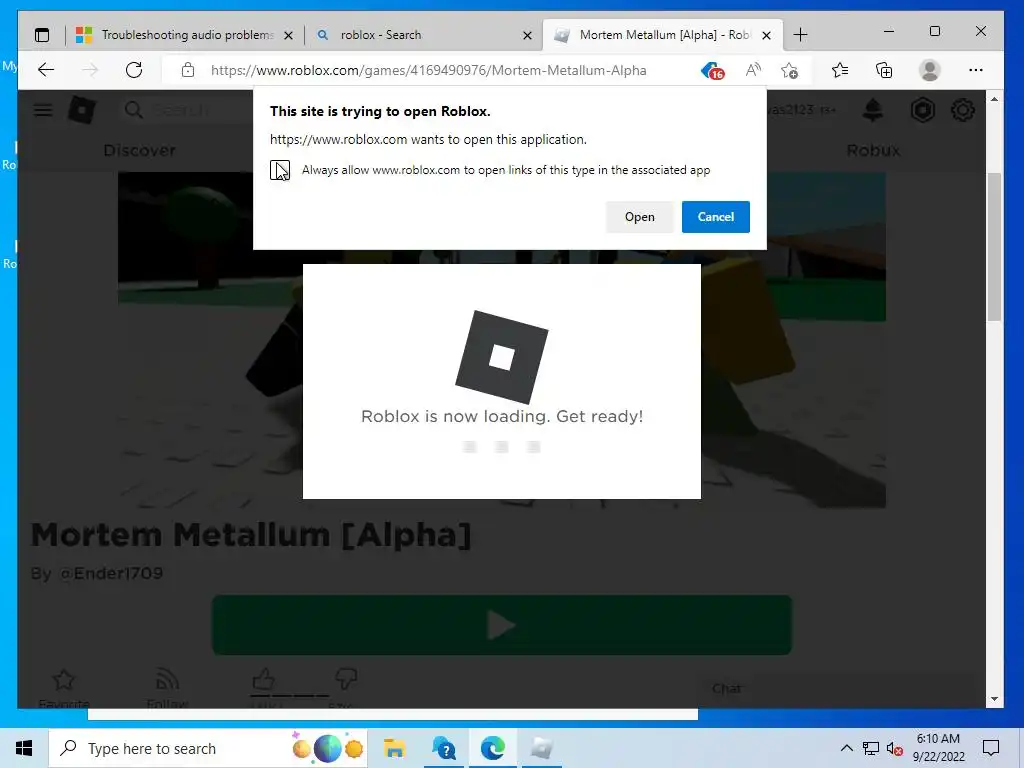Open the Discover nav item

click(x=140, y=151)
